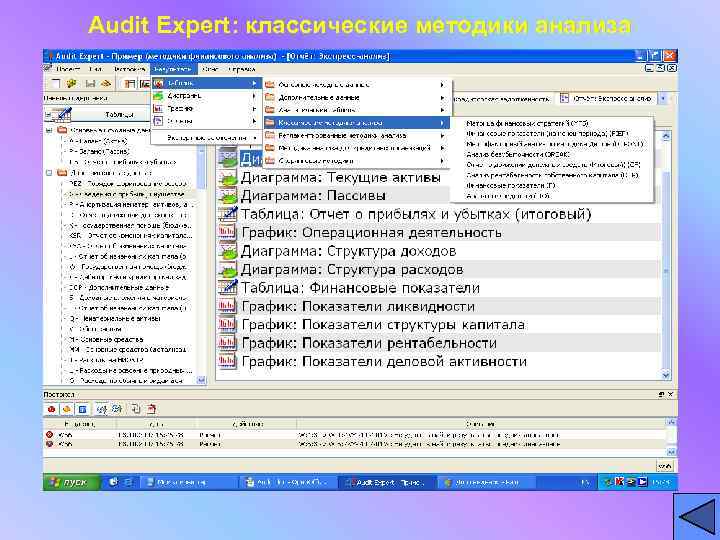Open Финансовые исходные данные submenu
The height and width of the screenshot is (540, 720).
[356, 84]
